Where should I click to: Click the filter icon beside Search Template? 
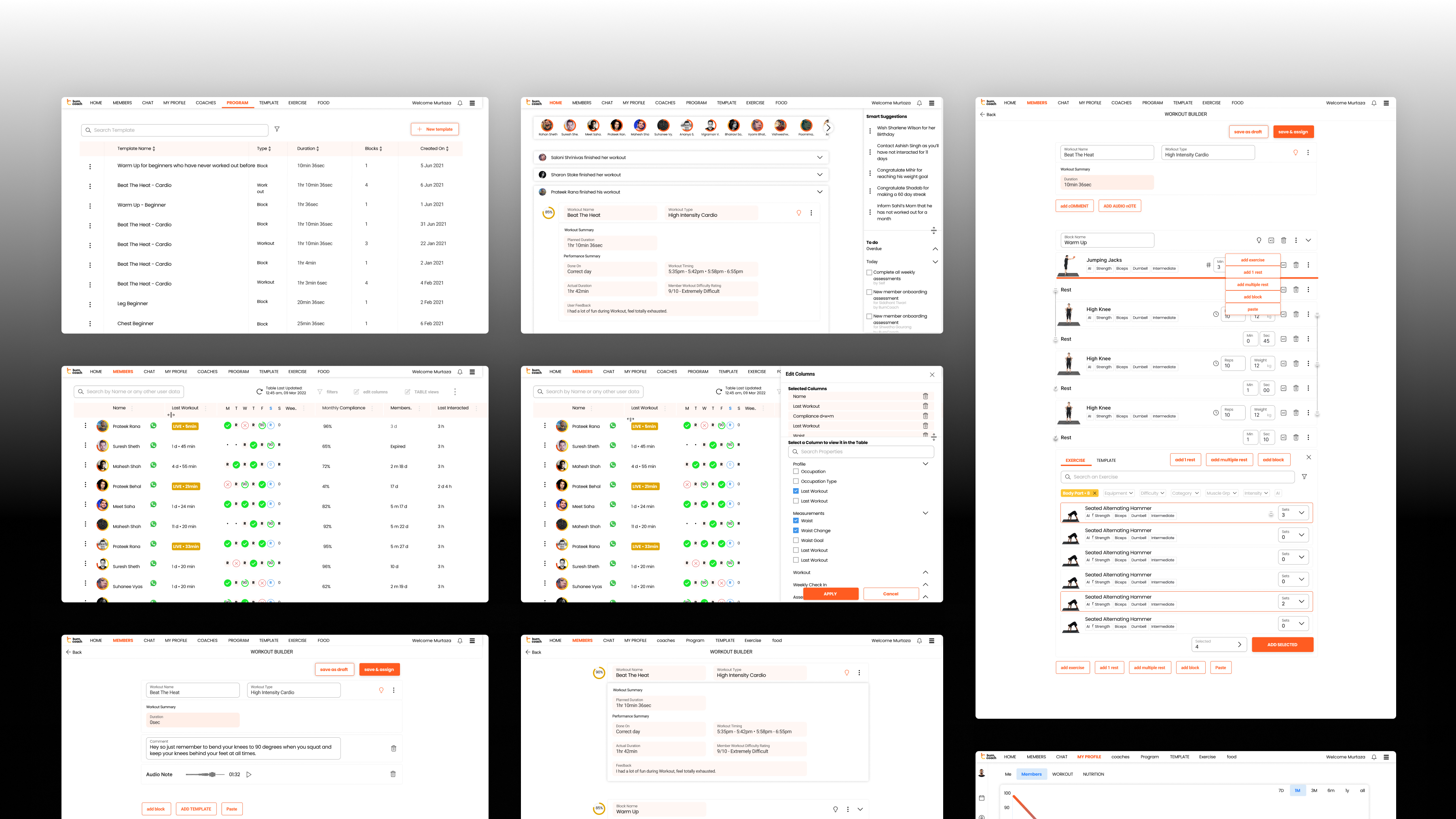pos(277,129)
